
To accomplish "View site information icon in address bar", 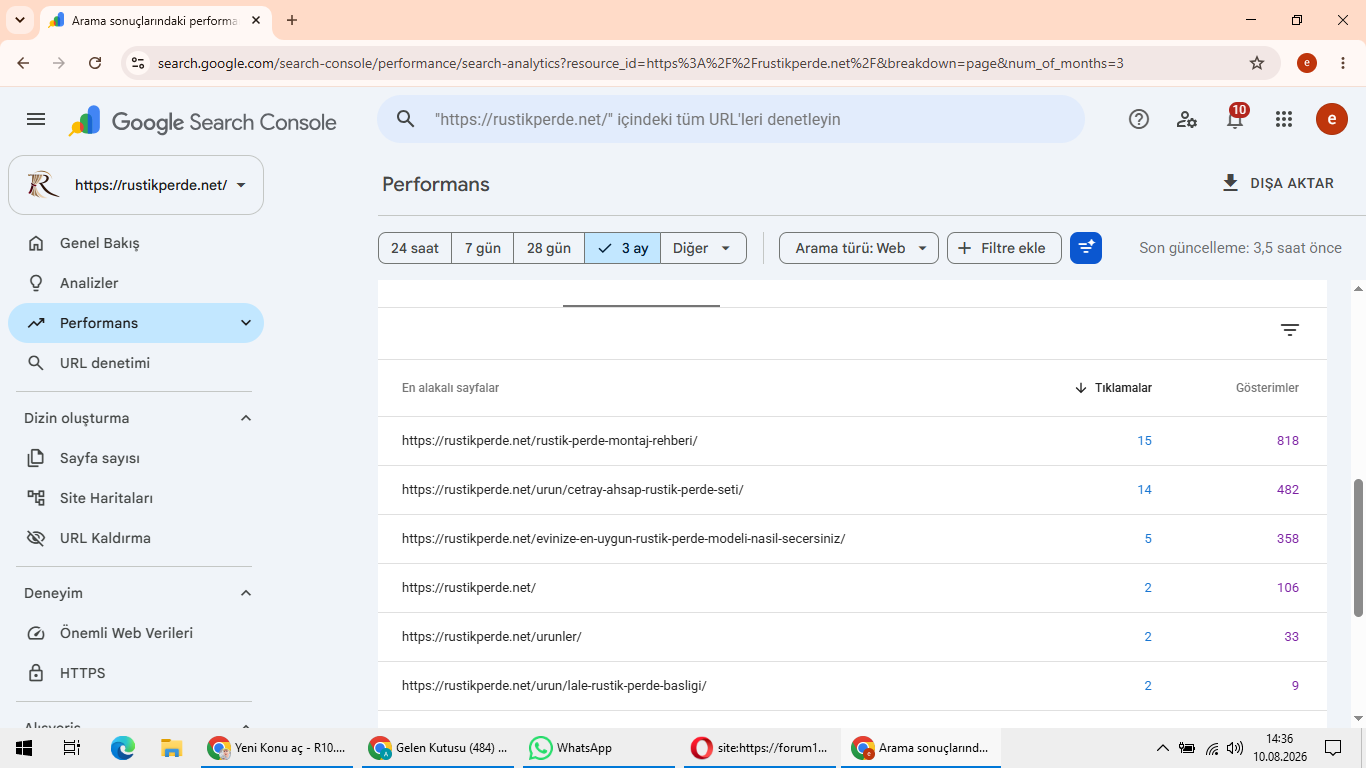I will pos(139,63).
